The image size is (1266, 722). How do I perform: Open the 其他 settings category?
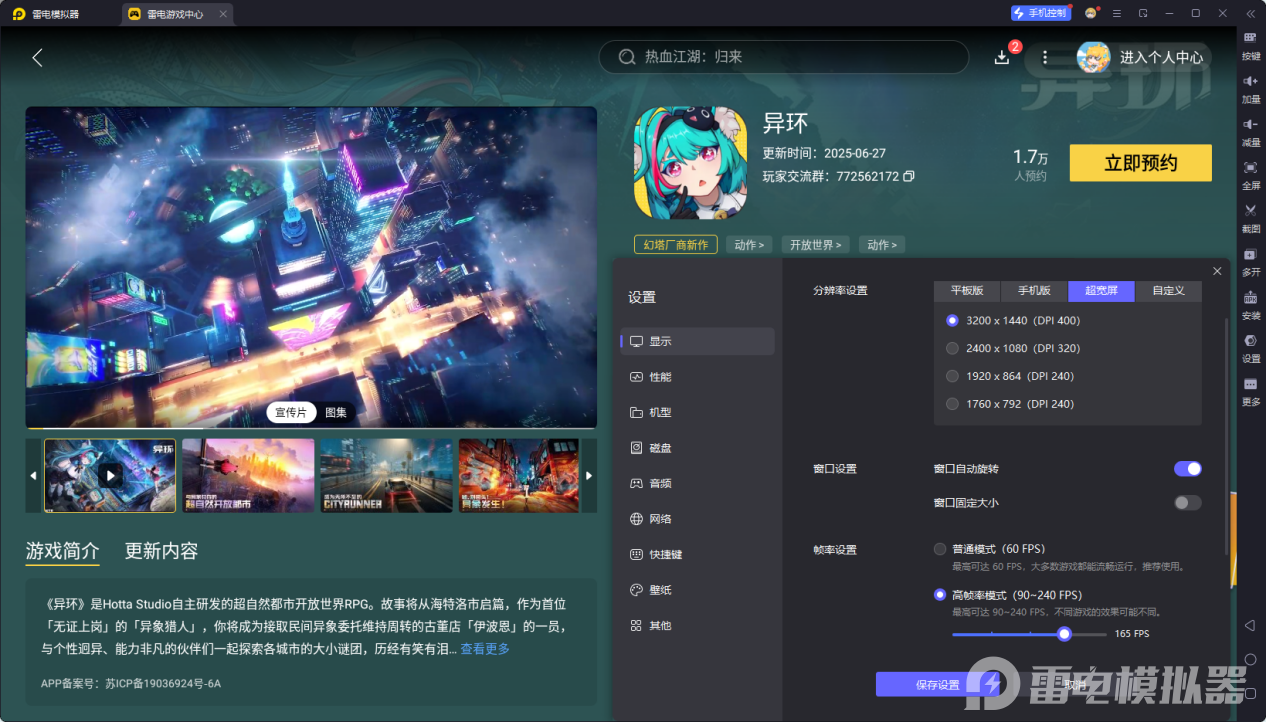click(x=697, y=625)
